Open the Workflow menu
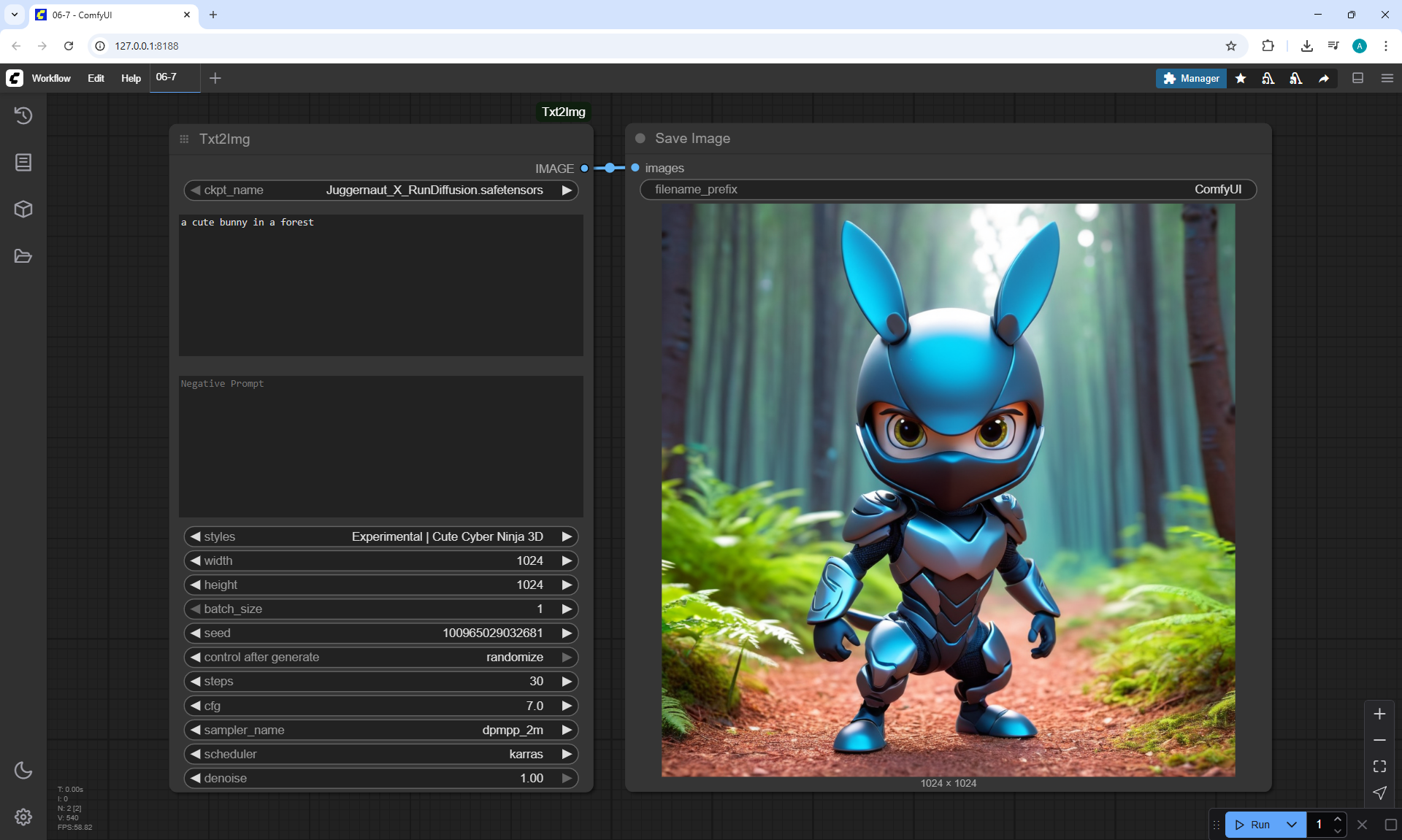Image resolution: width=1402 pixels, height=840 pixels. click(51, 78)
